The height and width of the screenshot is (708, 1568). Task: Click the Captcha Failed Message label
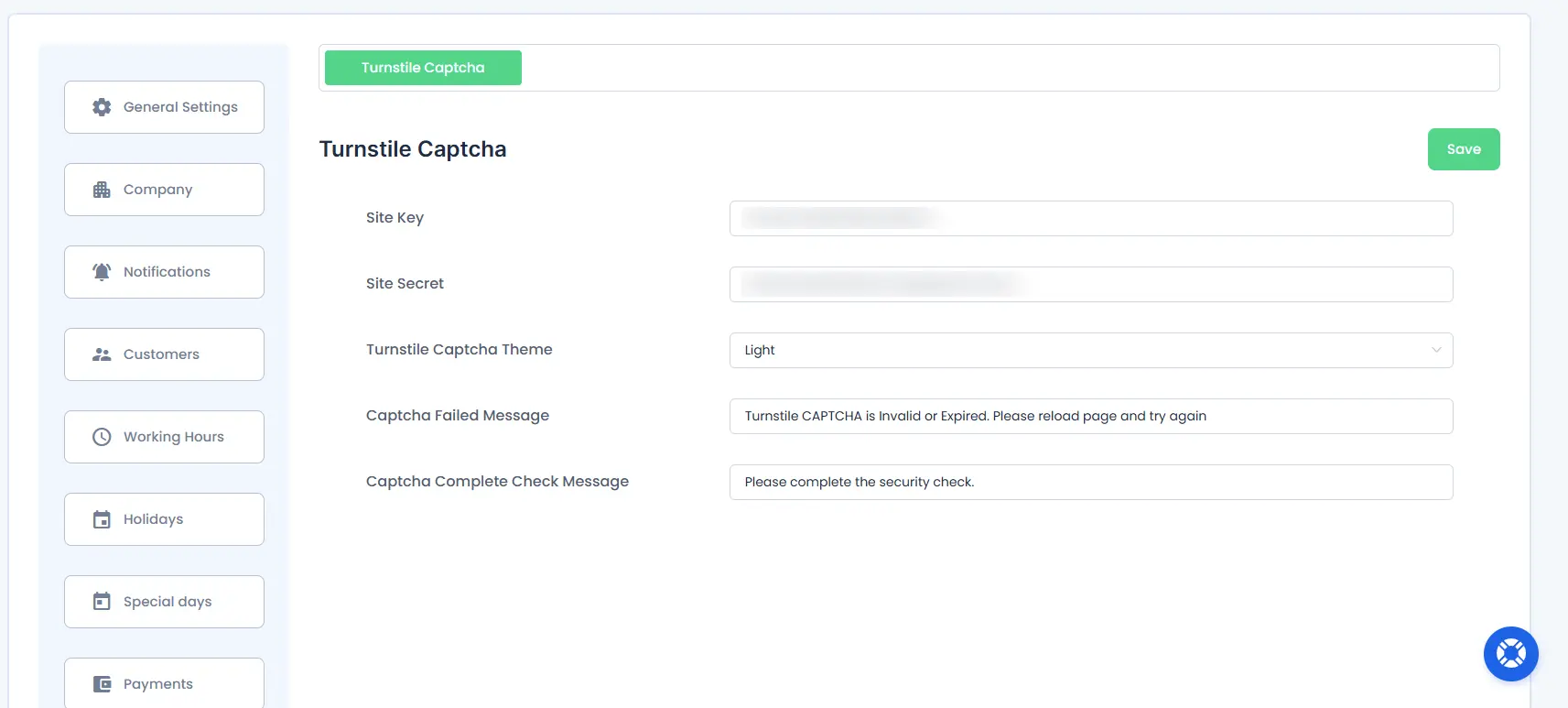pyautogui.click(x=458, y=416)
